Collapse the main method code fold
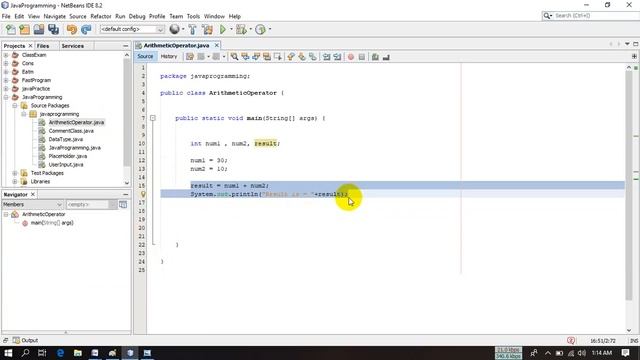This screenshot has height=360, width=640. [x=153, y=118]
